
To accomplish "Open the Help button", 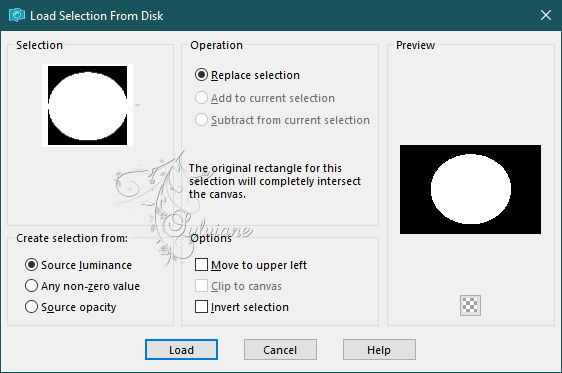I will click(x=379, y=349).
